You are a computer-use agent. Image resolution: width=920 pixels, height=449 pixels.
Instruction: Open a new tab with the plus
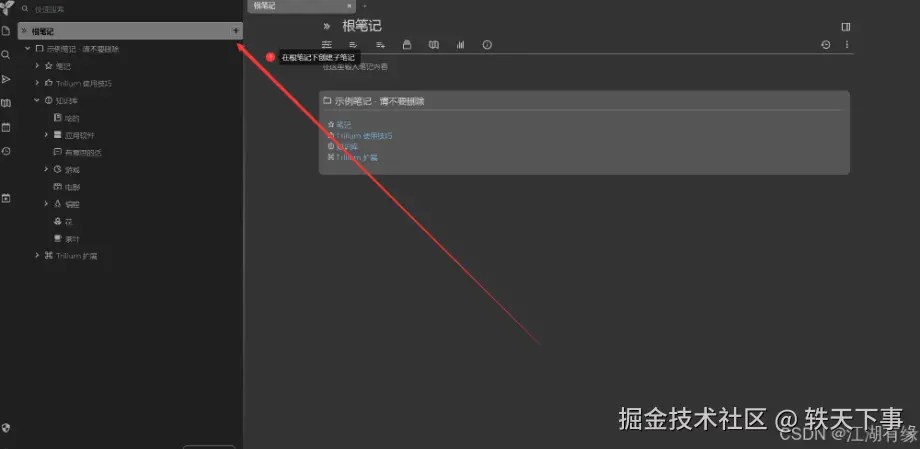(x=364, y=6)
